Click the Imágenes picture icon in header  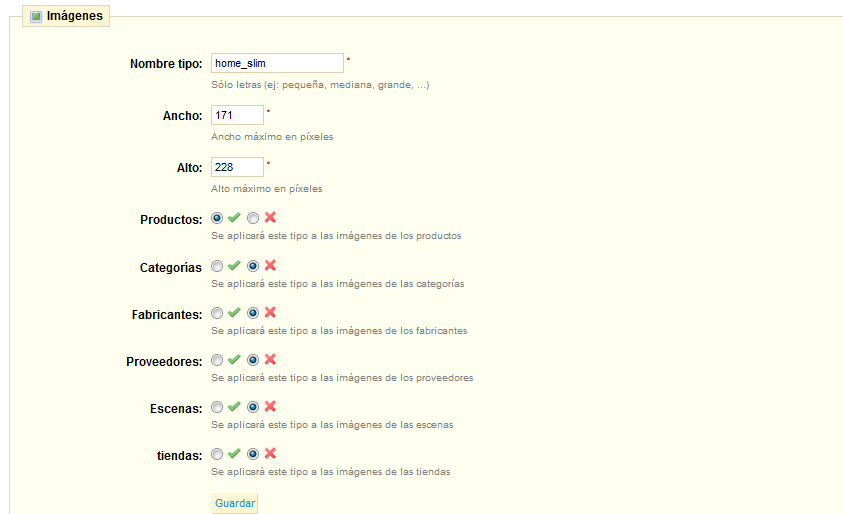[36, 16]
